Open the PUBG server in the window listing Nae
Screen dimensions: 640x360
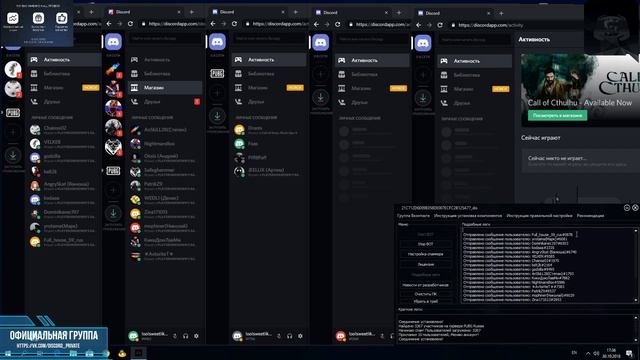tap(217, 73)
